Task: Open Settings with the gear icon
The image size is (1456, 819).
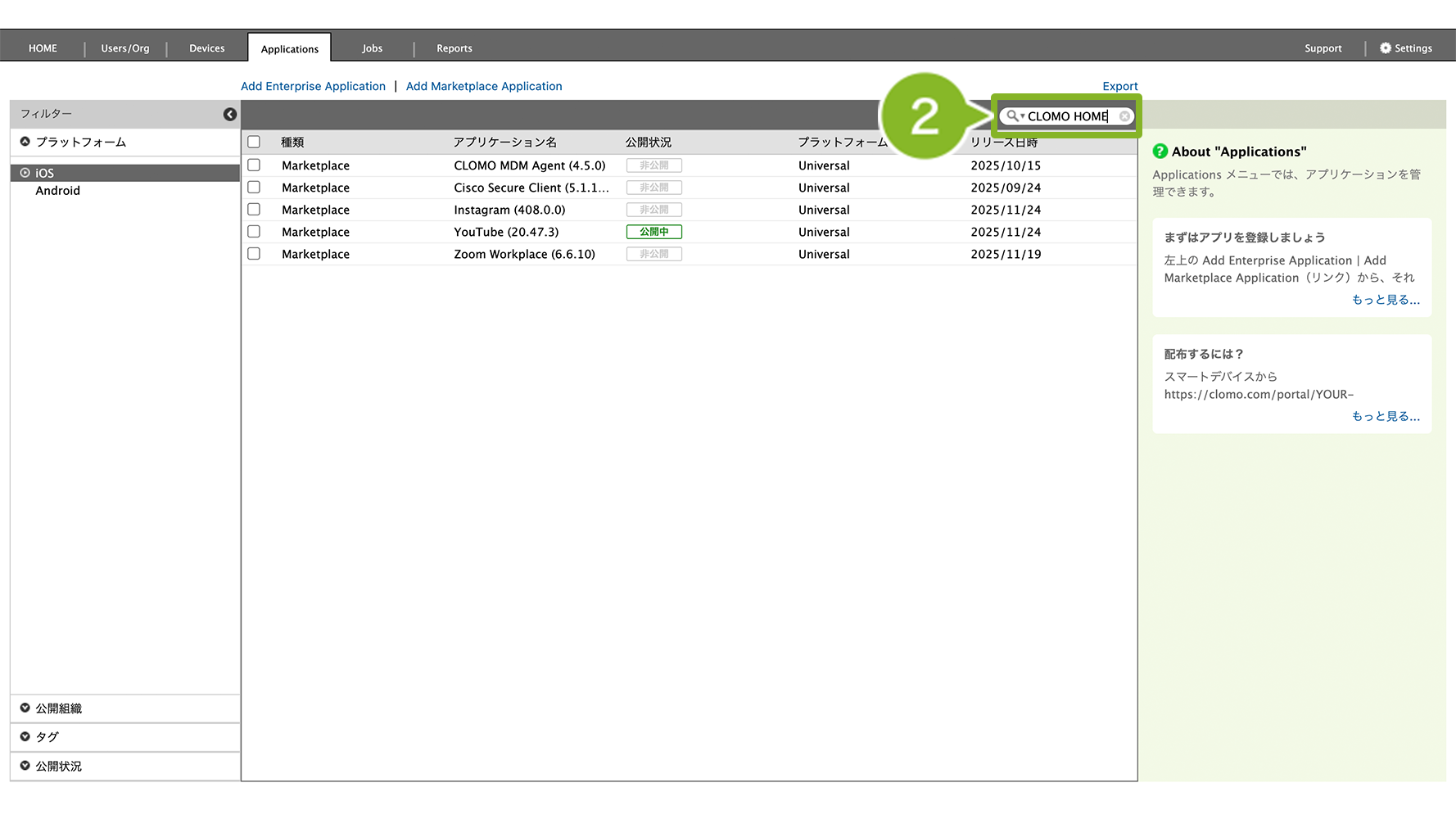Action: 1386,48
